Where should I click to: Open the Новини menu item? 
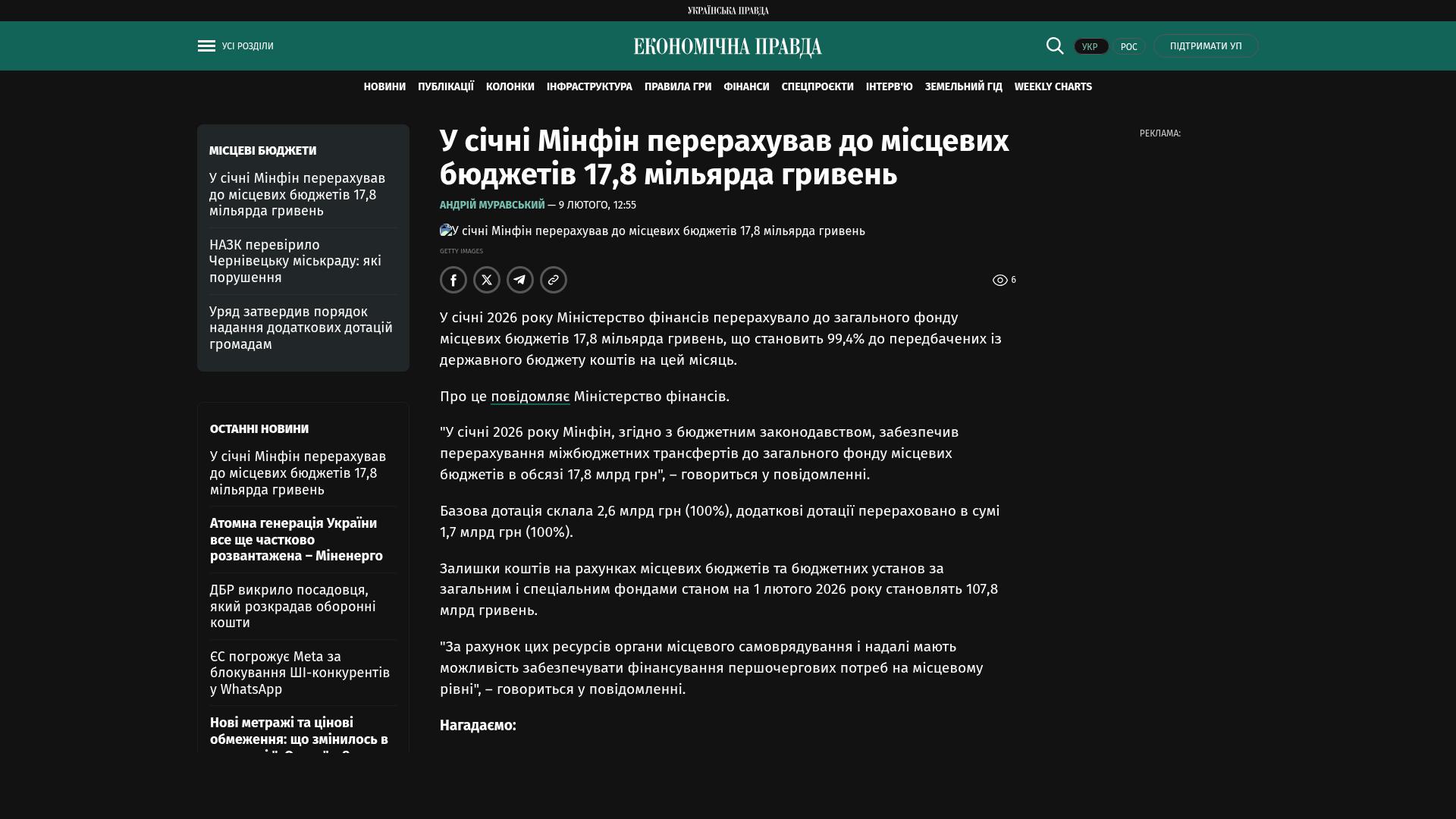pyautogui.click(x=384, y=87)
